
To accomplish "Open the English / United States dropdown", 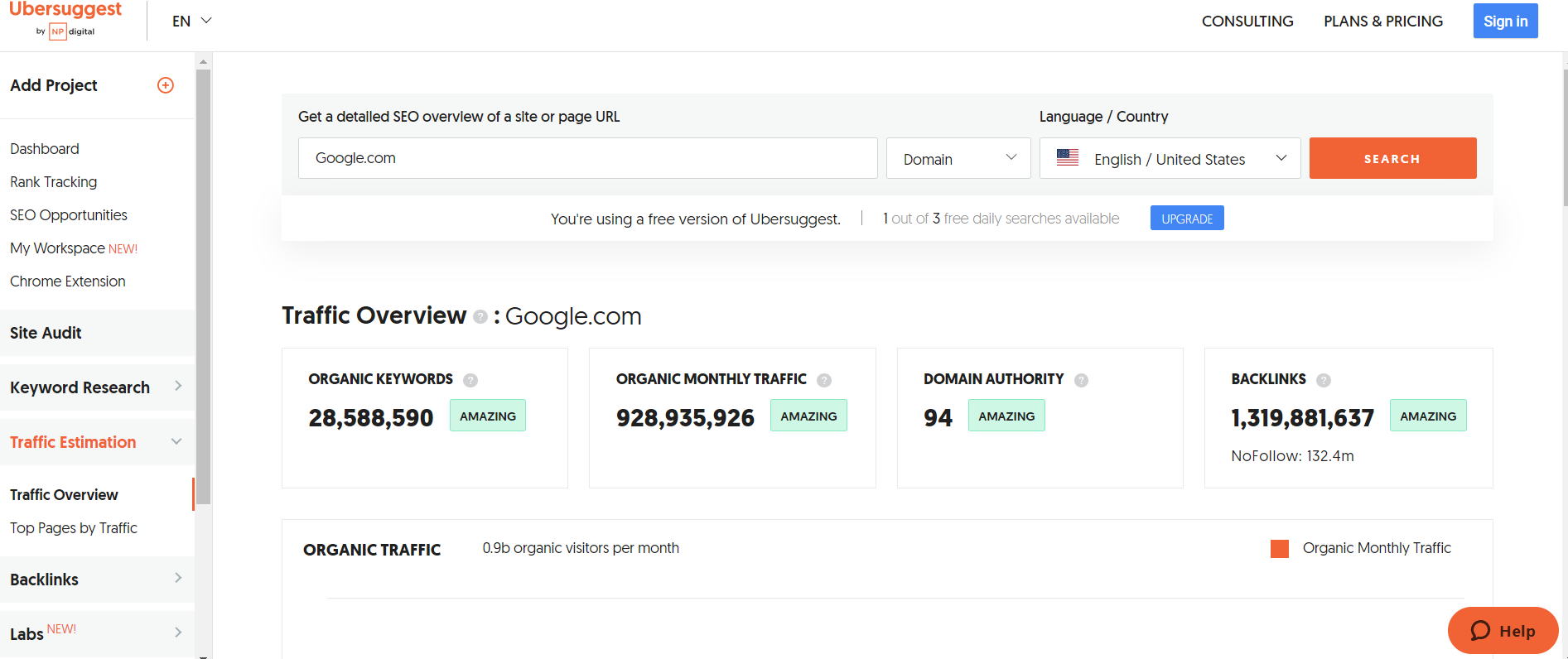I will 1170,158.
